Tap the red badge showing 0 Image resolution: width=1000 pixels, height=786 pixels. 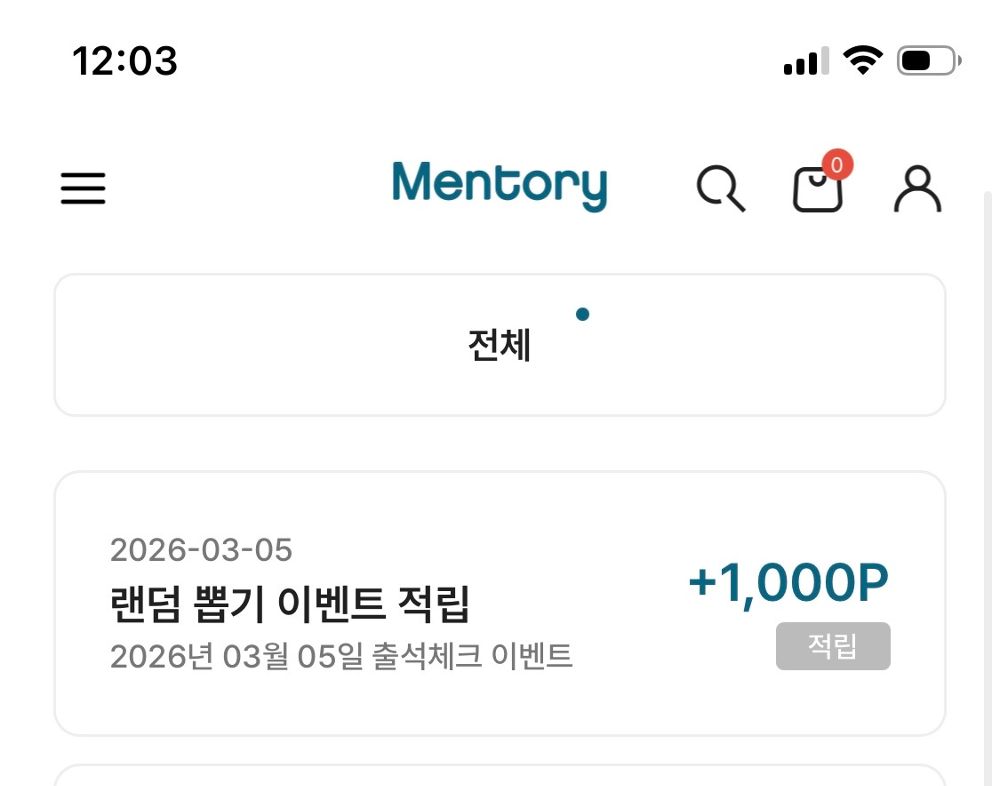tap(837, 166)
